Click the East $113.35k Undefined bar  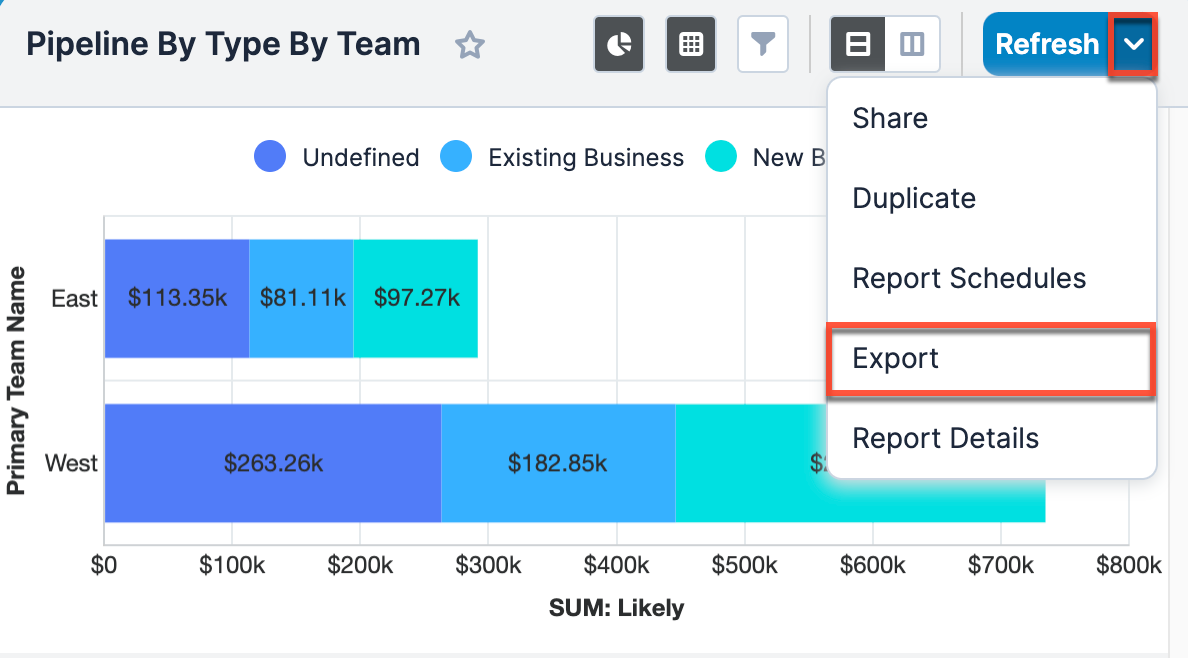(176, 298)
